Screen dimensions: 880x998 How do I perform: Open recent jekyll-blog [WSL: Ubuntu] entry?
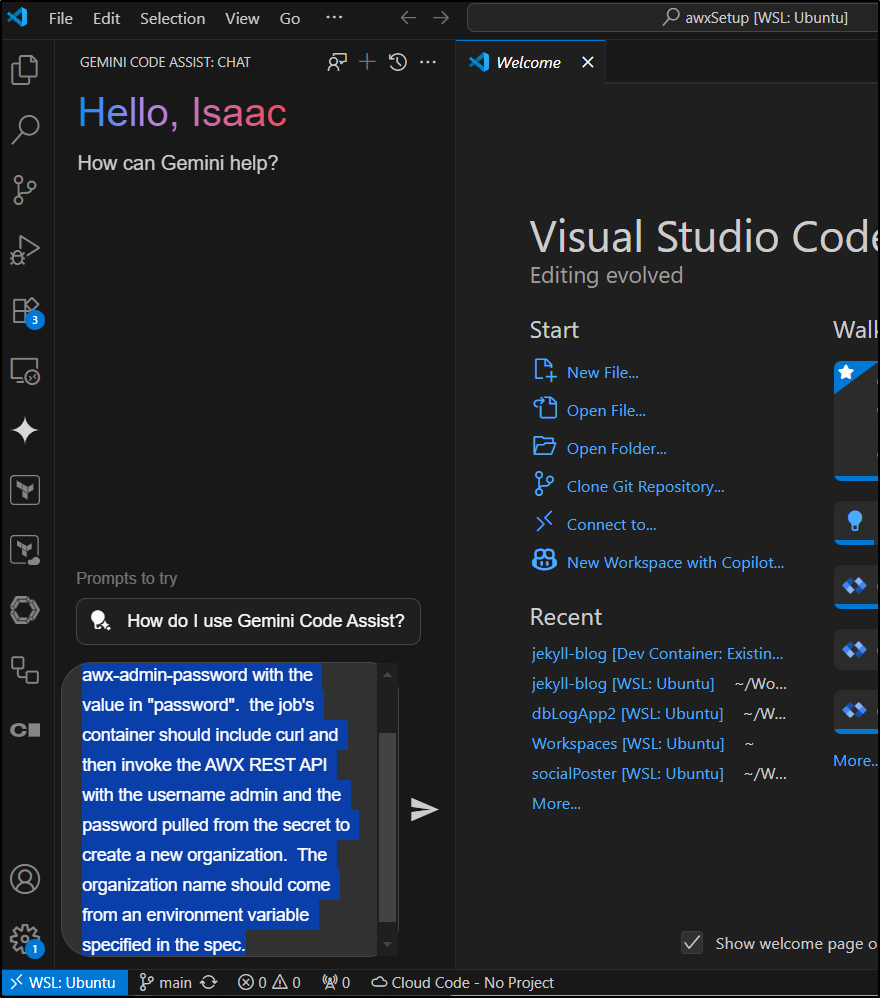click(623, 684)
